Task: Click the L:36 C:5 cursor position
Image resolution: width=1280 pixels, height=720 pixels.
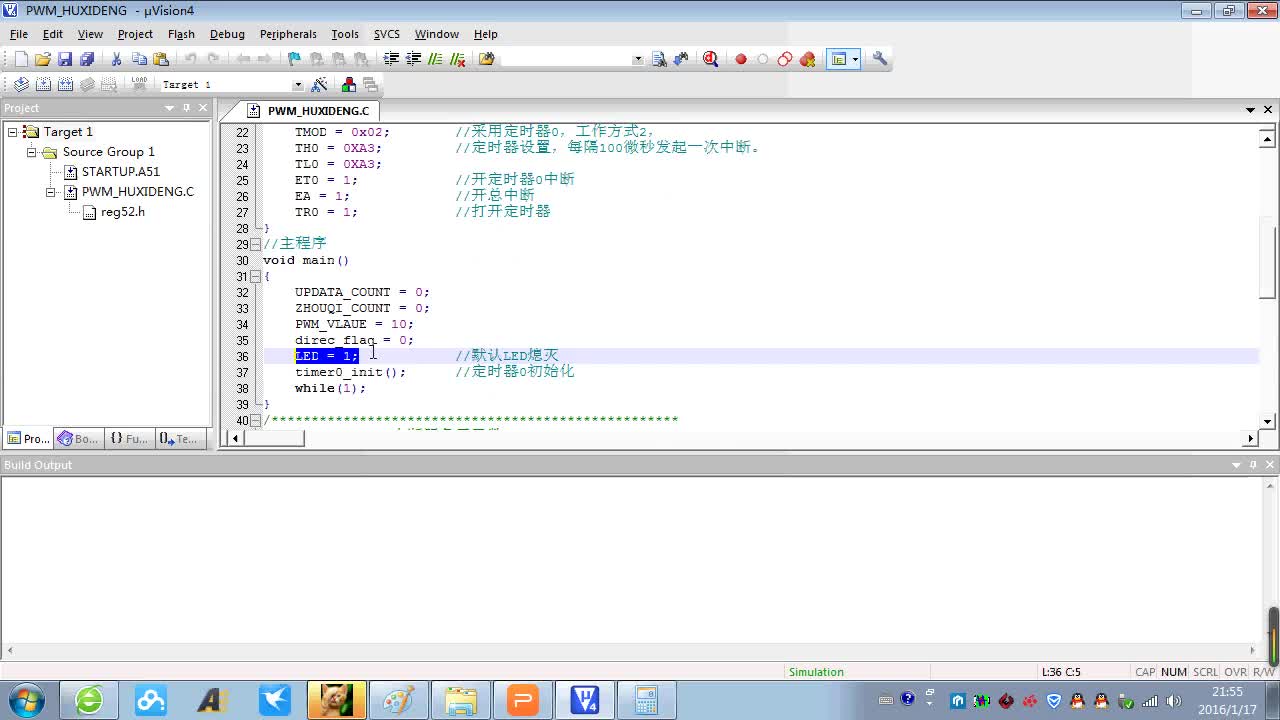Action: tap(1061, 672)
